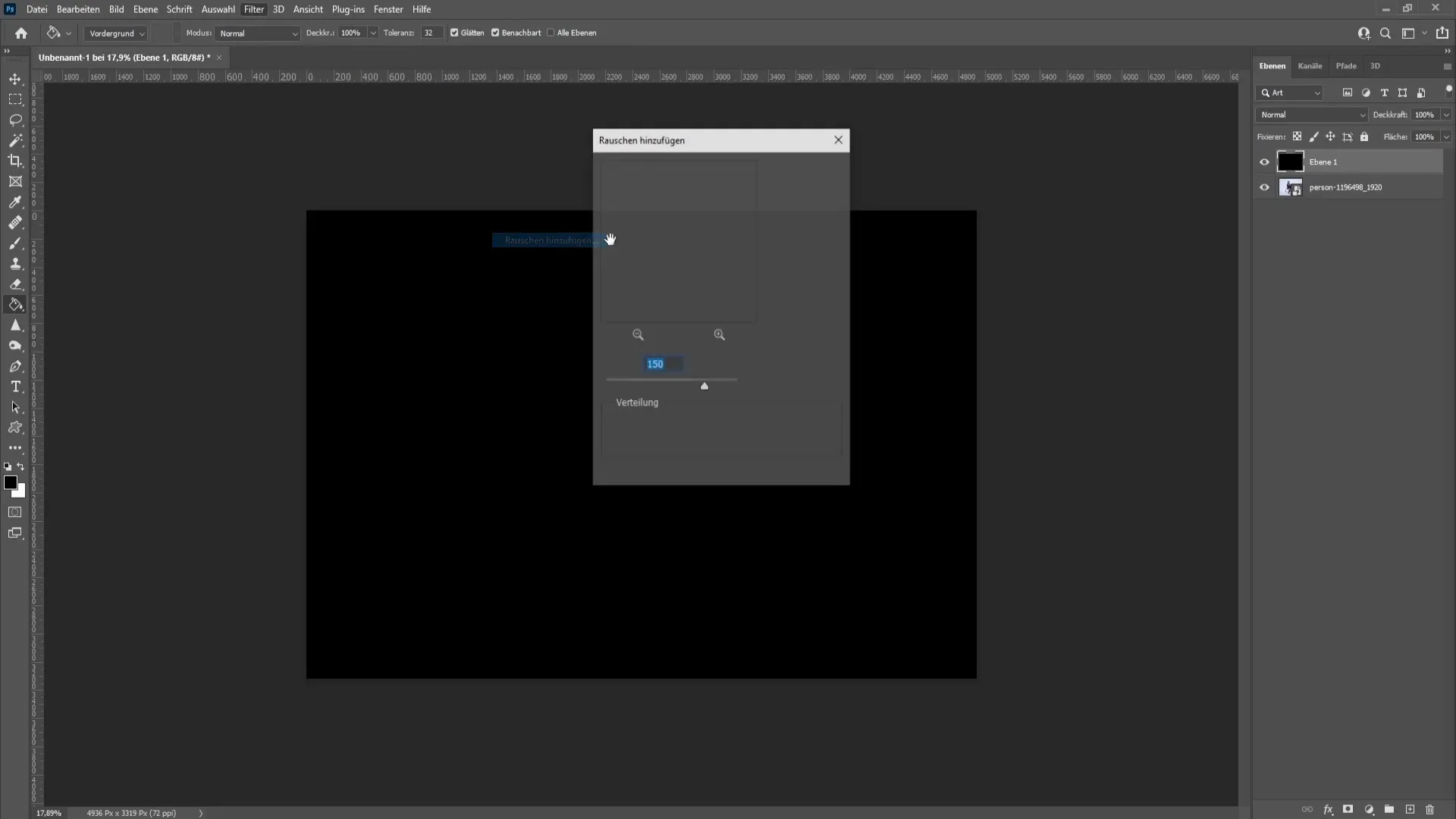This screenshot has width=1456, height=819.
Task: Close the Unbenannt-1 document tab
Action: (x=219, y=58)
